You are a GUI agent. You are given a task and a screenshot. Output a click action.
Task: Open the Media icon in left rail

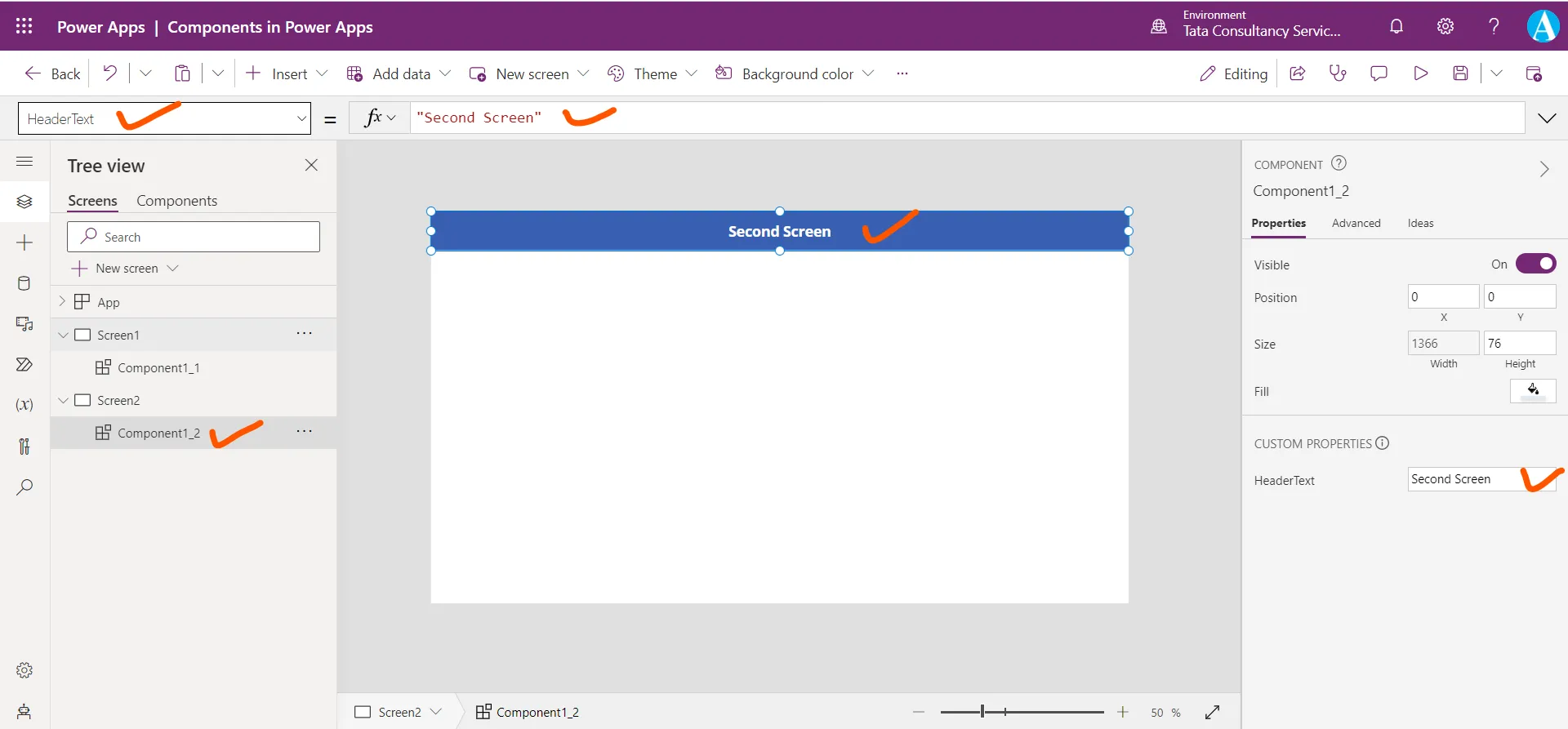pos(24,324)
